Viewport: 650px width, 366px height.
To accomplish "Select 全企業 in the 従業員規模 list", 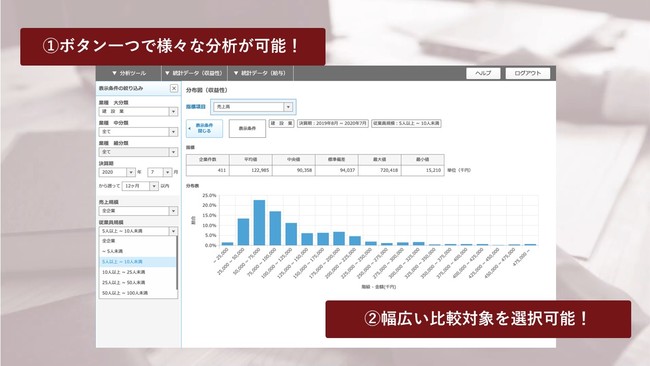I will pyautogui.click(x=138, y=241).
